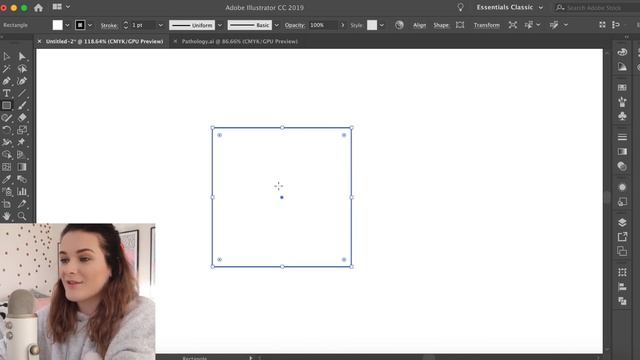Open Essentials Classic workspace switcher
Viewport: 640px width, 360px height.
509,7
